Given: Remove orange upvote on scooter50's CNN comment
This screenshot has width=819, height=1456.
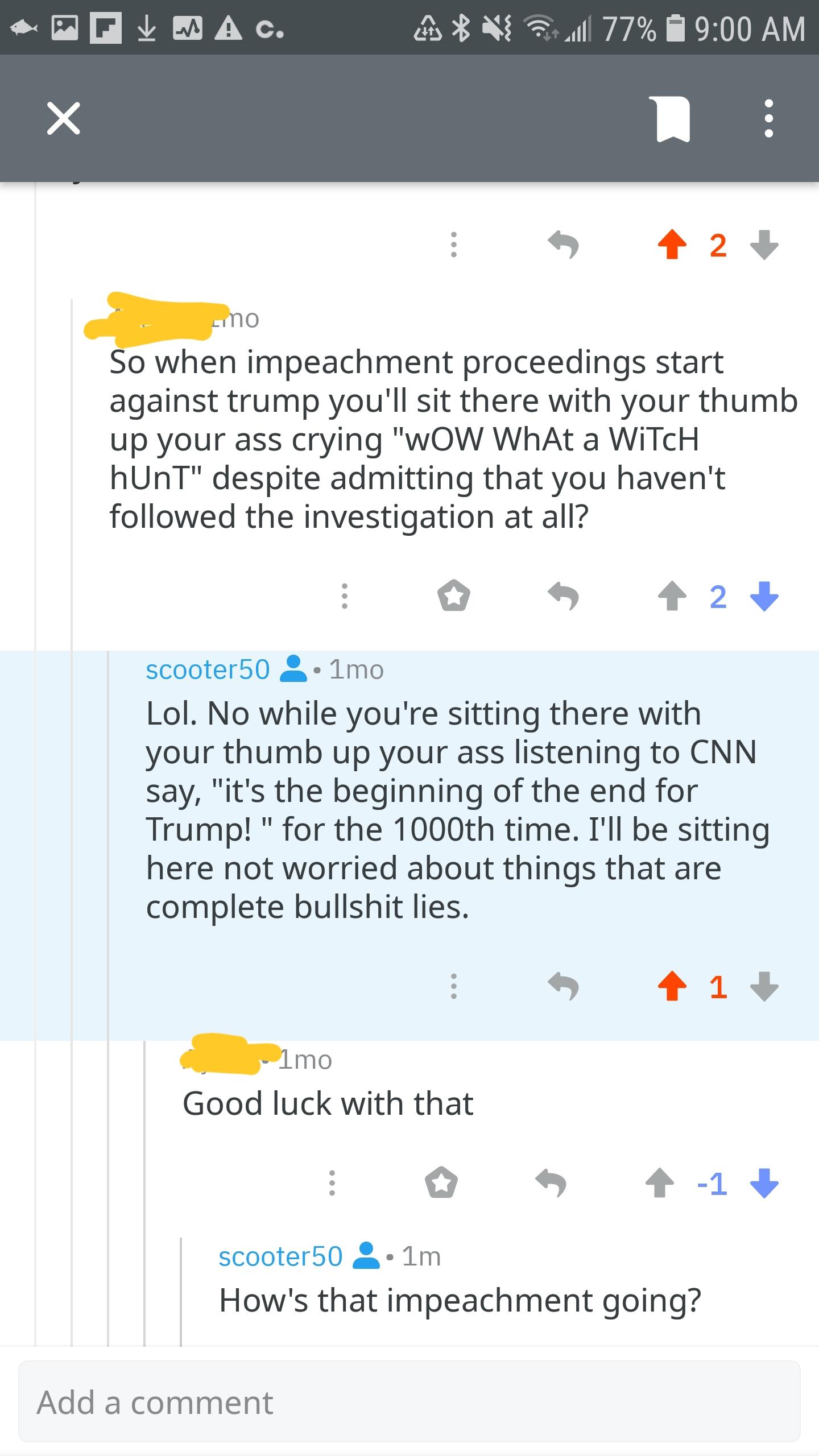Looking at the screenshot, I should click(672, 987).
